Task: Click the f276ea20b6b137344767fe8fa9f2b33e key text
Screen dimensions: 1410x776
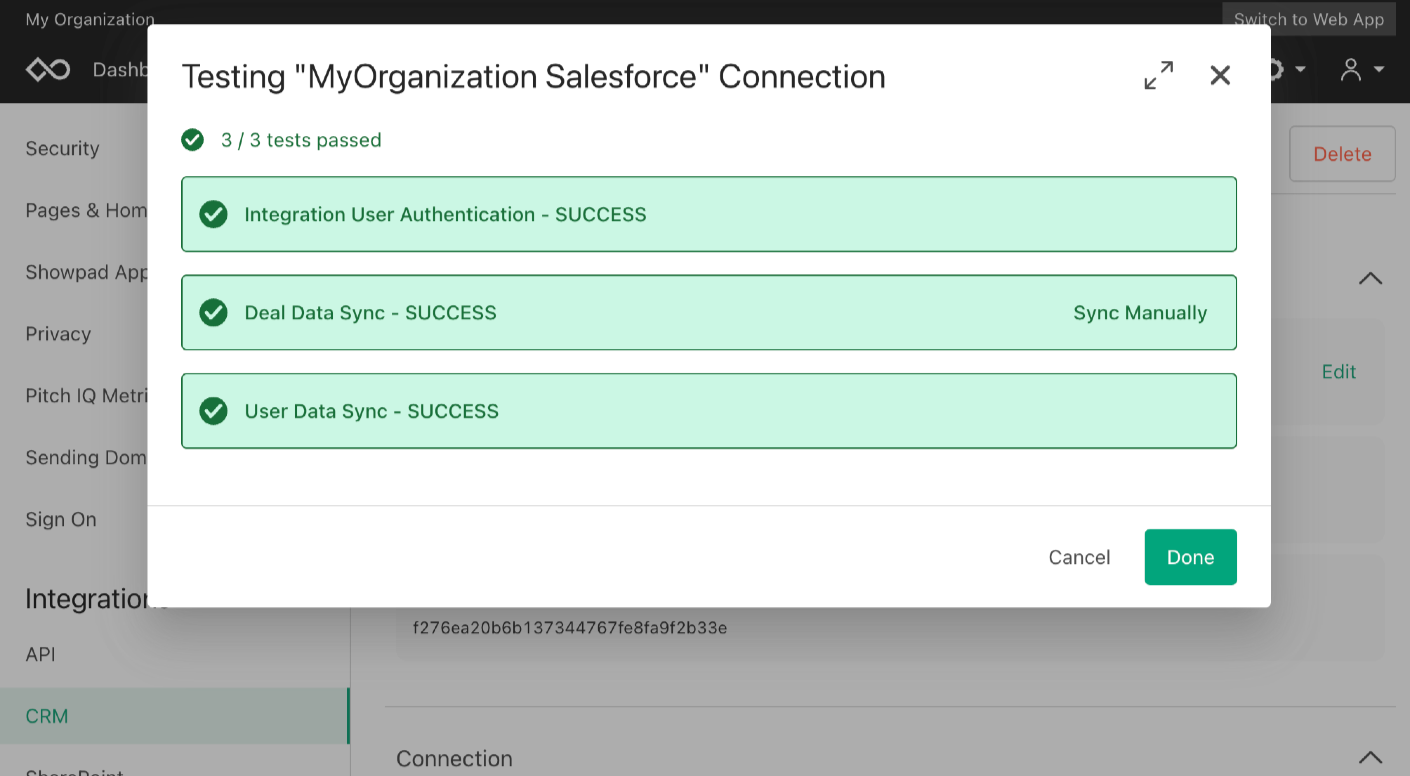Action: 569,628
